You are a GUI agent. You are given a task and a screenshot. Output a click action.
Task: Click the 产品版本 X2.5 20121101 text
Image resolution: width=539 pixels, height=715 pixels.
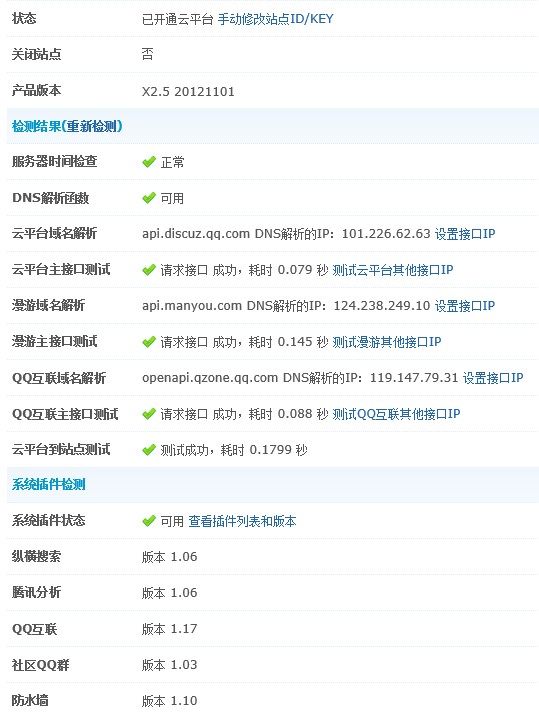[188, 92]
